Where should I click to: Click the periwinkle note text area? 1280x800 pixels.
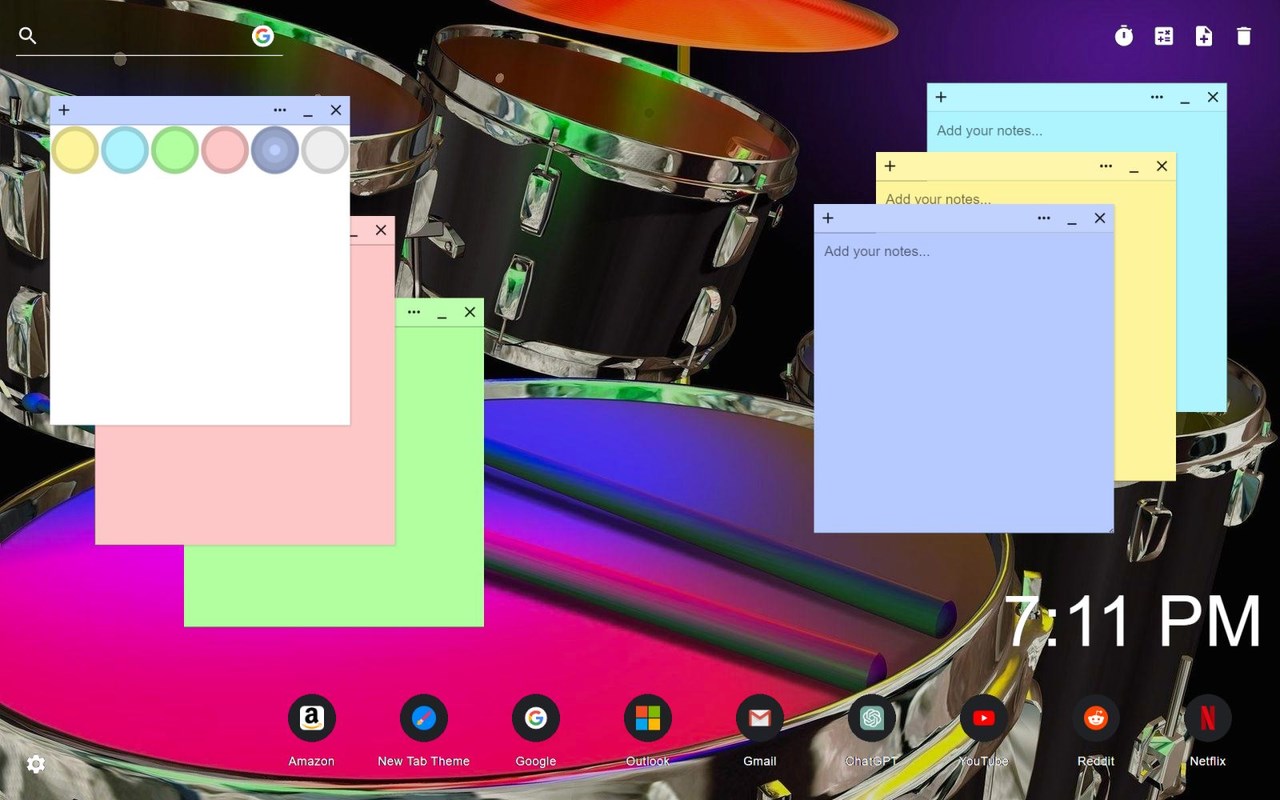[963, 382]
